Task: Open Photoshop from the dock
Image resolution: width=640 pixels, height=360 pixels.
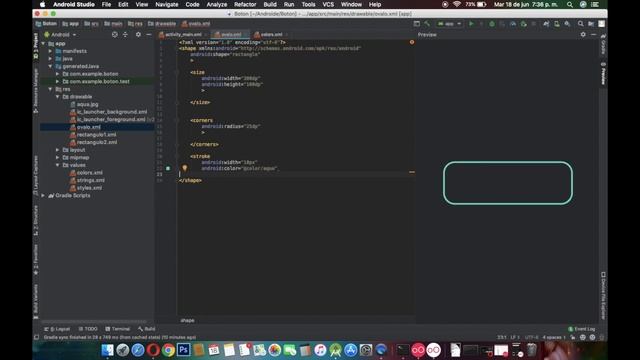Action: pyautogui.click(x=183, y=350)
